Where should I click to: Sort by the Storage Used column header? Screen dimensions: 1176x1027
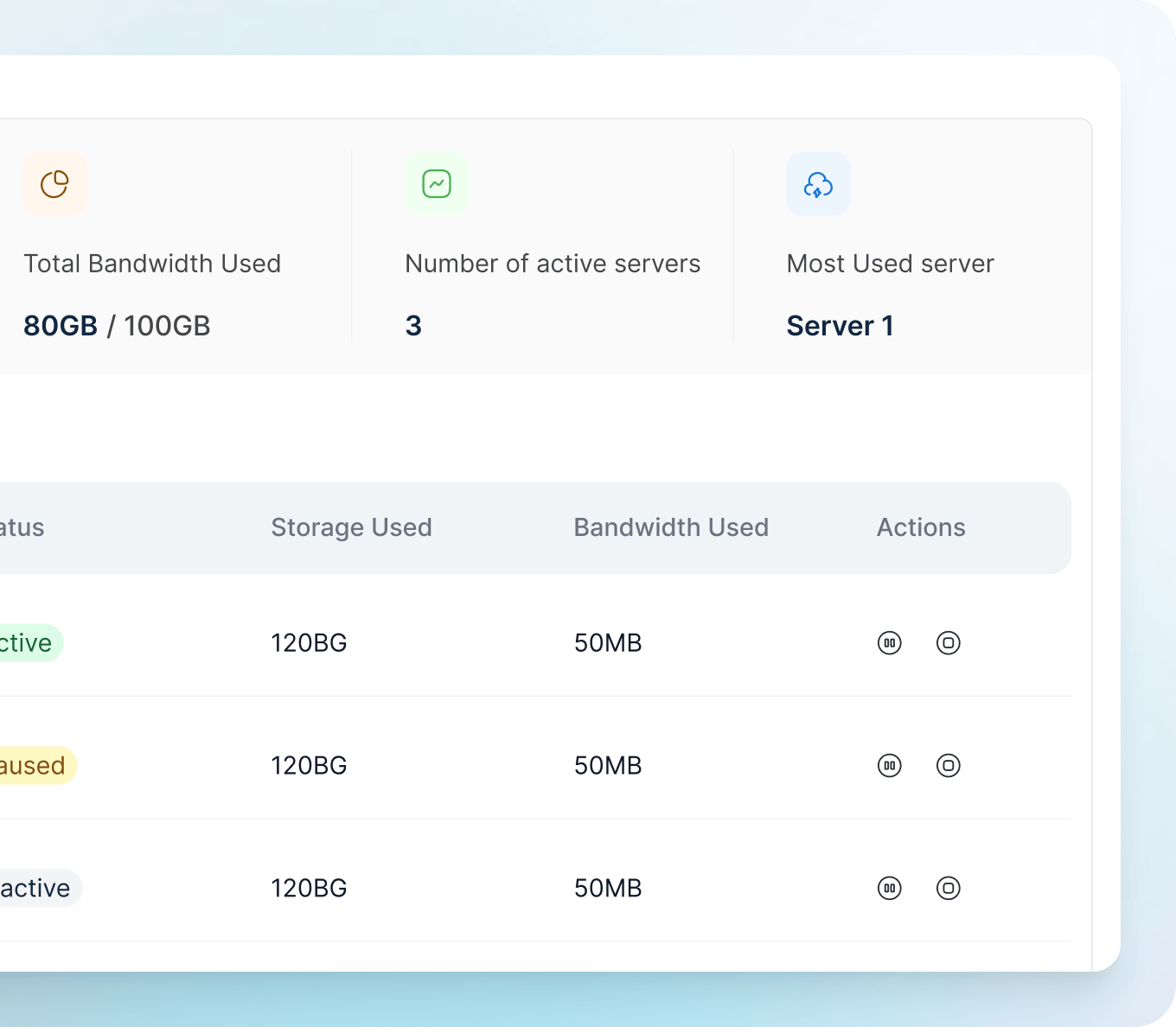click(x=351, y=527)
